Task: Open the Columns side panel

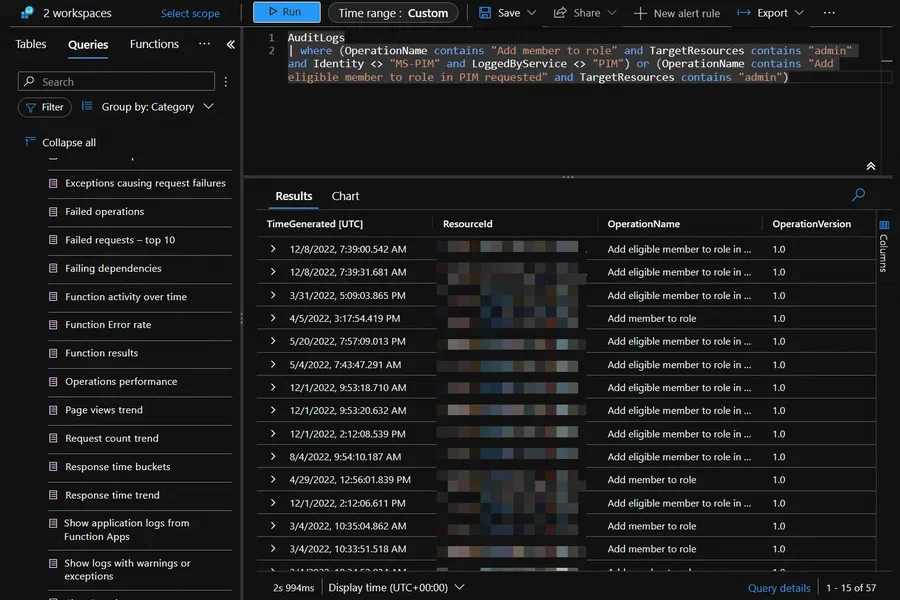Action: [884, 246]
